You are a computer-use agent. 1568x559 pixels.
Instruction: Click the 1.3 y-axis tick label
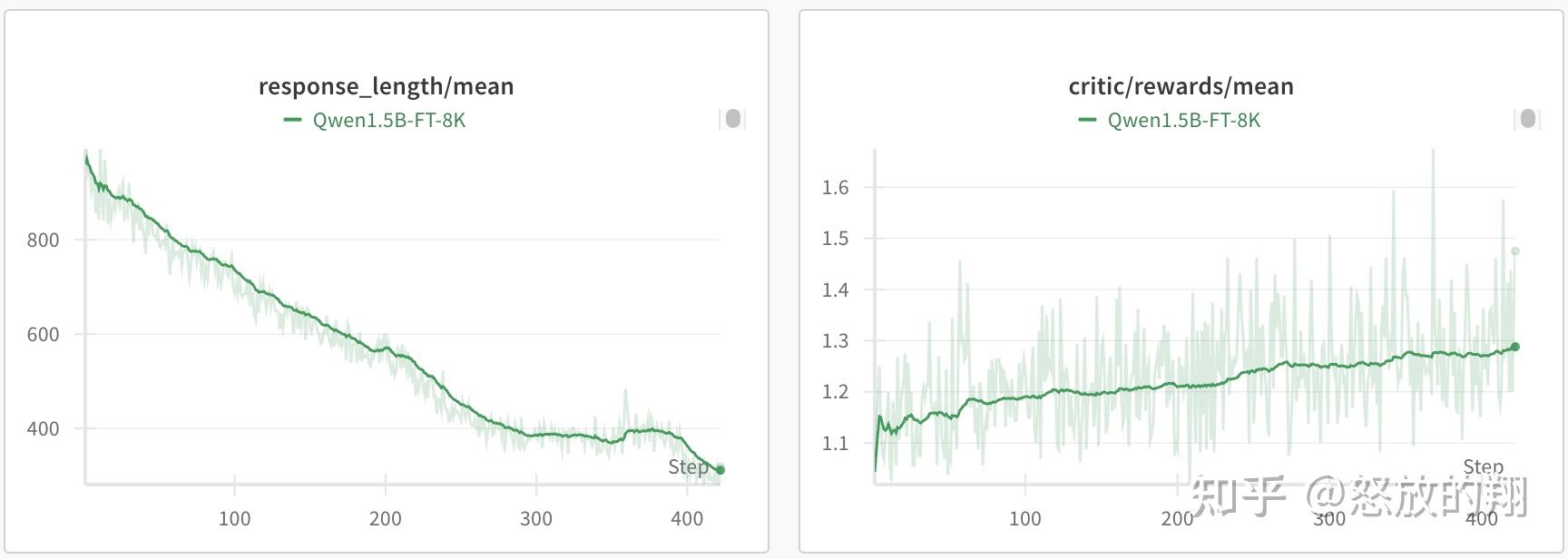pos(835,341)
